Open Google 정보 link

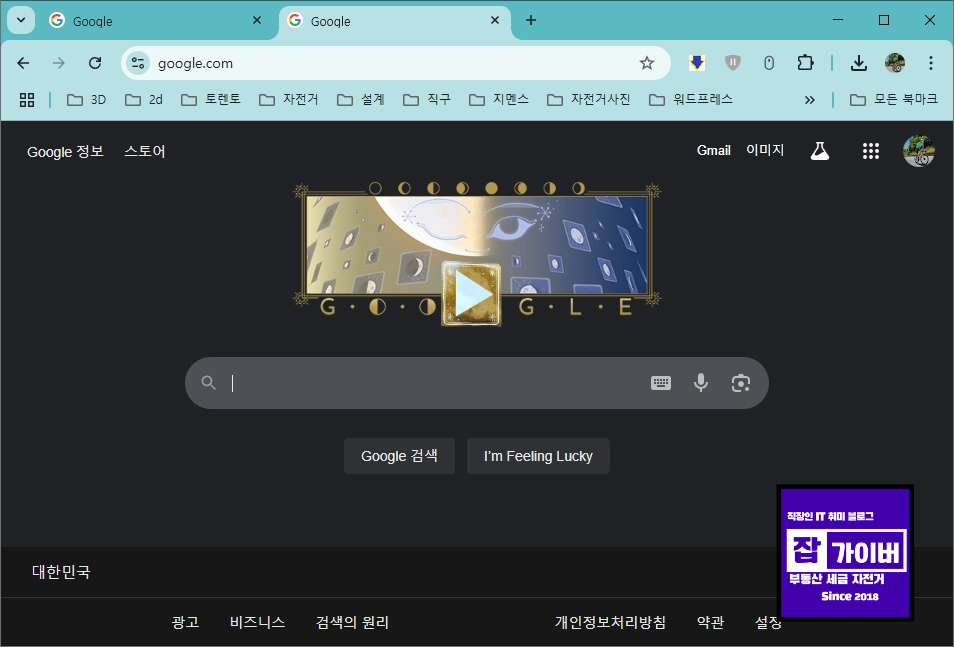tap(65, 152)
